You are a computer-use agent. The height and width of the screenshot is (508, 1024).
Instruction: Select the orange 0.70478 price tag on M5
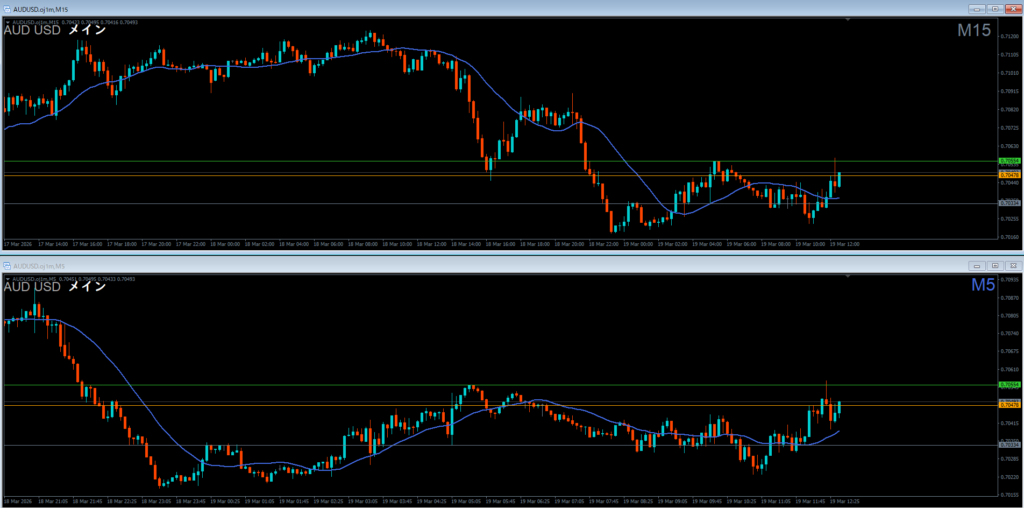(x=1008, y=405)
